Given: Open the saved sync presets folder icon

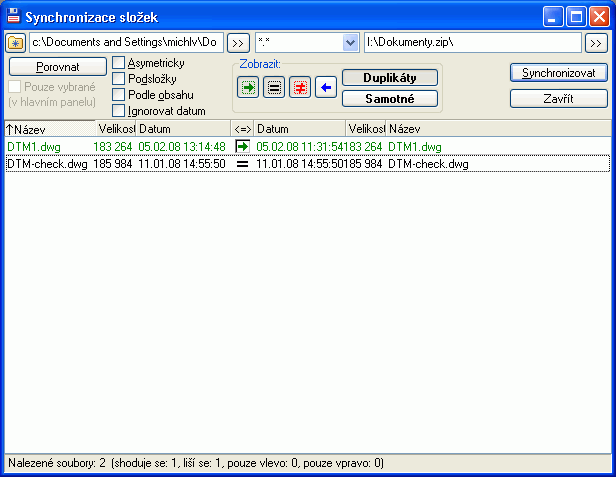Looking at the screenshot, I should point(15,42).
